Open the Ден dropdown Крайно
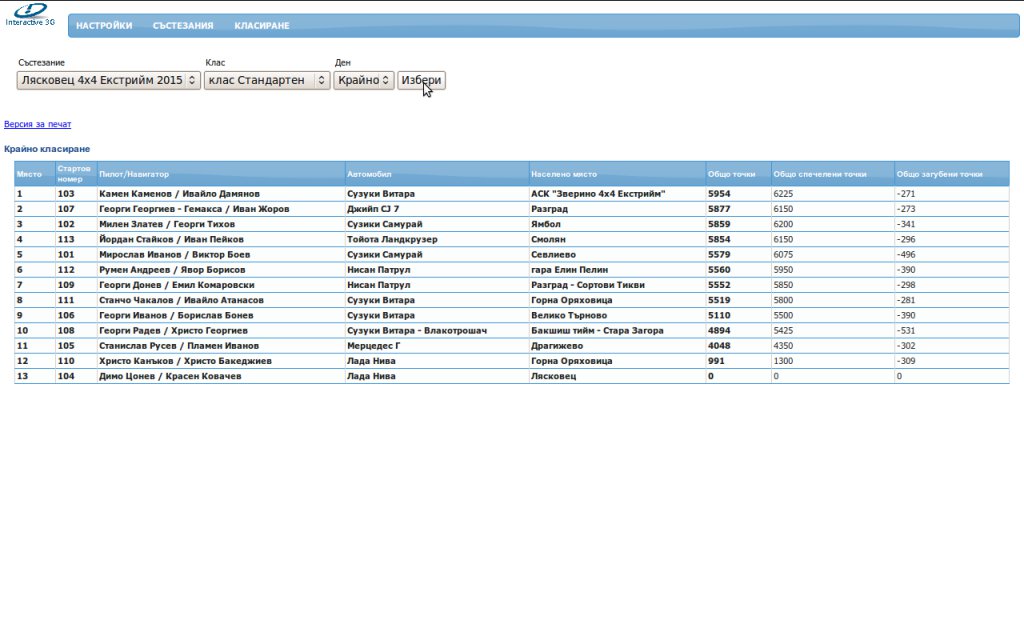This screenshot has height=640, width=1024. point(364,80)
